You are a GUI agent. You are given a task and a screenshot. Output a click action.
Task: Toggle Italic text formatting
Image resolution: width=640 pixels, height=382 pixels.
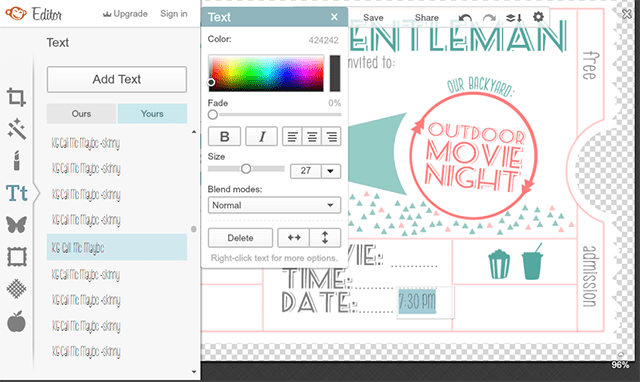coord(262,136)
